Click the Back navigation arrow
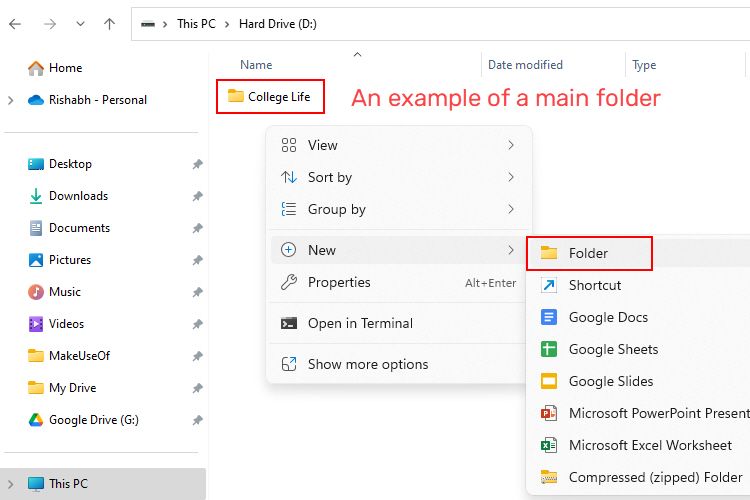The height and width of the screenshot is (500, 750). click(15, 23)
